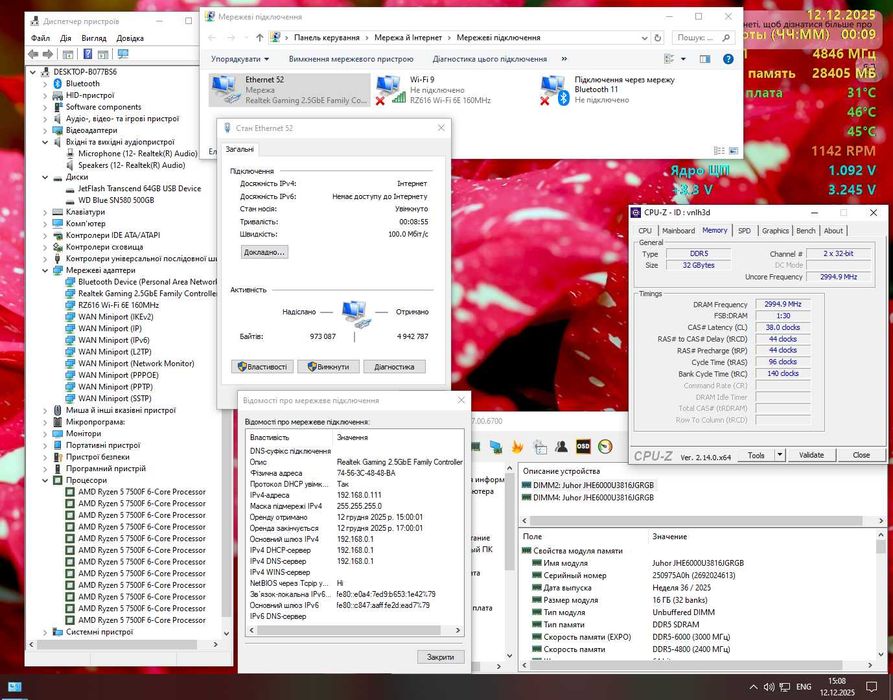This screenshot has height=700, width=893.
Task: Expand the Монітори node in Device Manager
Action: click(x=45, y=433)
